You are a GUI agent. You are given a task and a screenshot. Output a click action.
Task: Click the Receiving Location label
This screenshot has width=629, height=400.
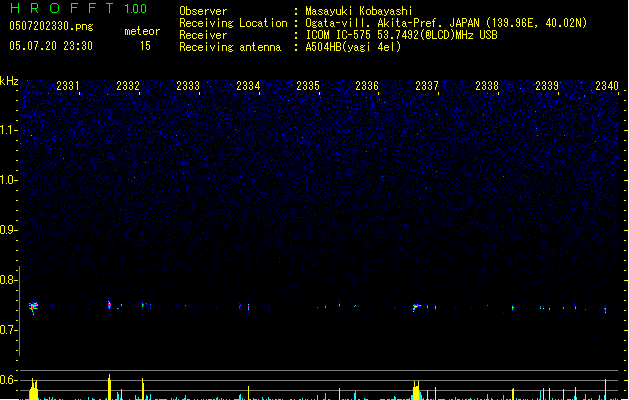coord(233,23)
